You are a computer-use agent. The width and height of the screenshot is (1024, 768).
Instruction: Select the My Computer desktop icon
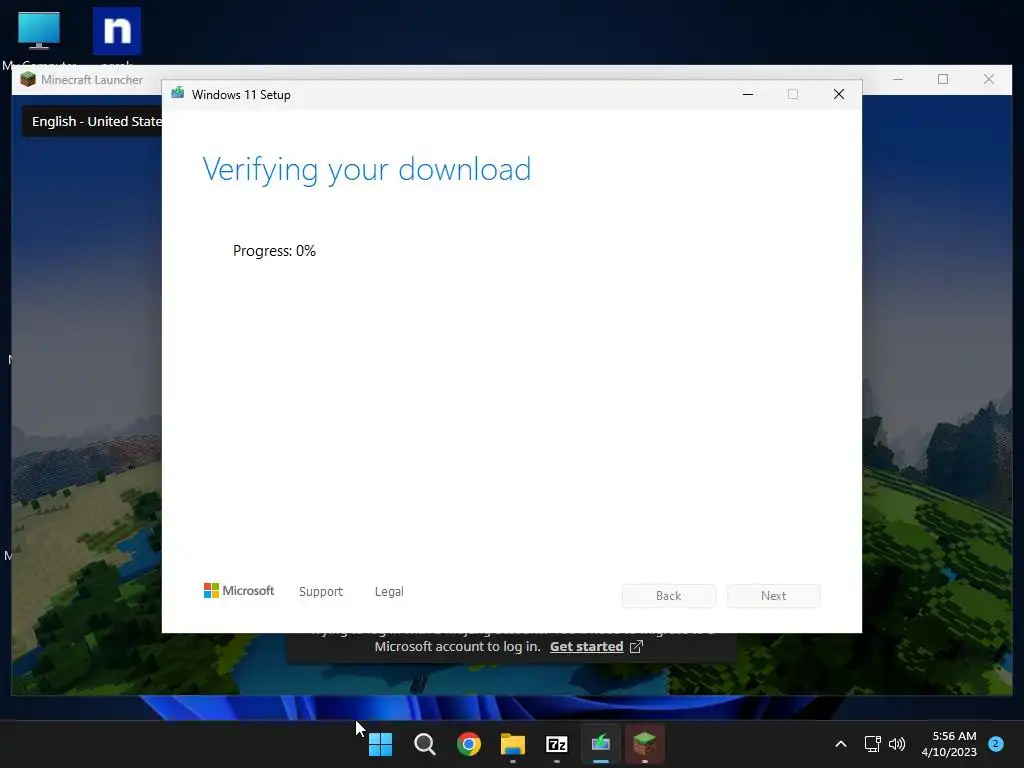pos(39,31)
